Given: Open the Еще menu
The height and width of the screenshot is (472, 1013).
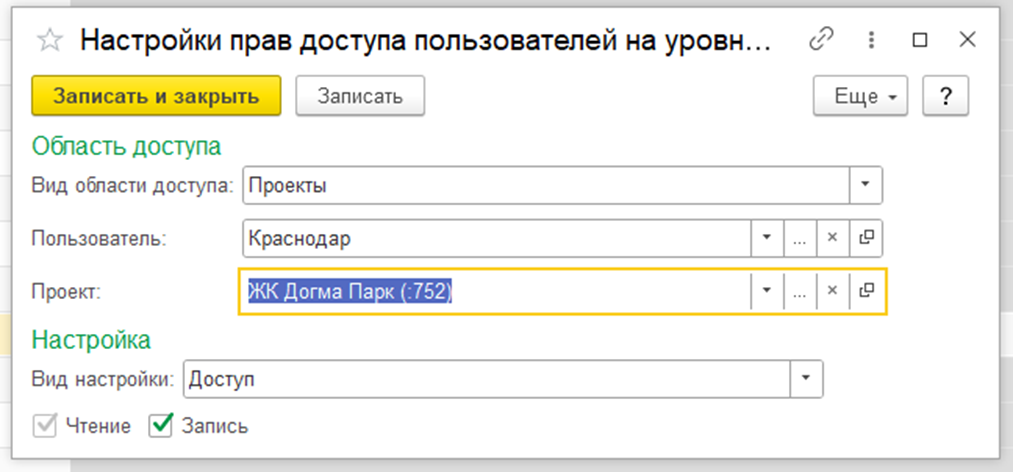Looking at the screenshot, I should [x=858, y=96].
